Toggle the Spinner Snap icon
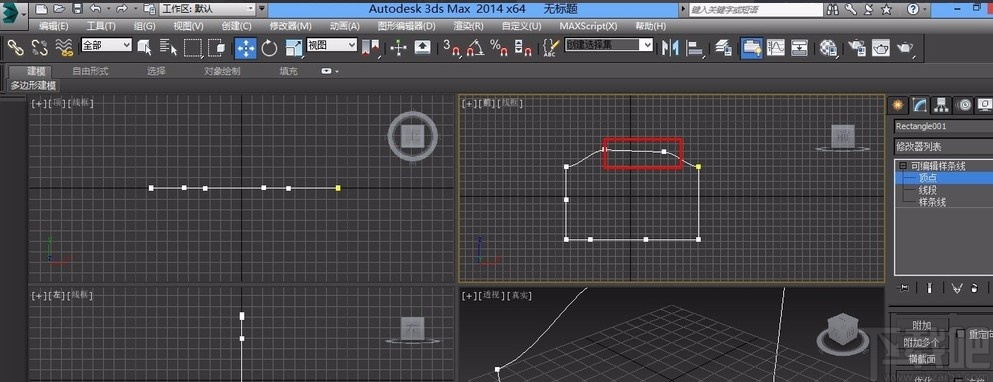 (522, 48)
